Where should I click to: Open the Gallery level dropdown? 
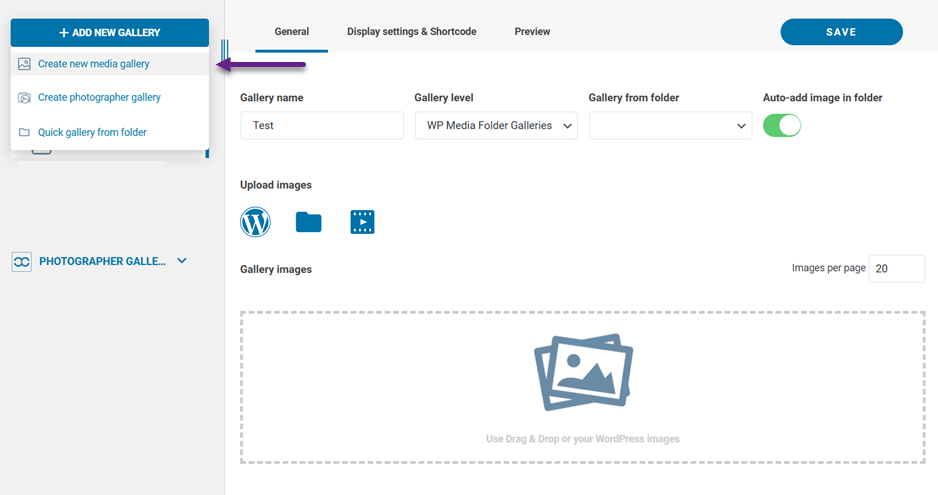coord(496,126)
